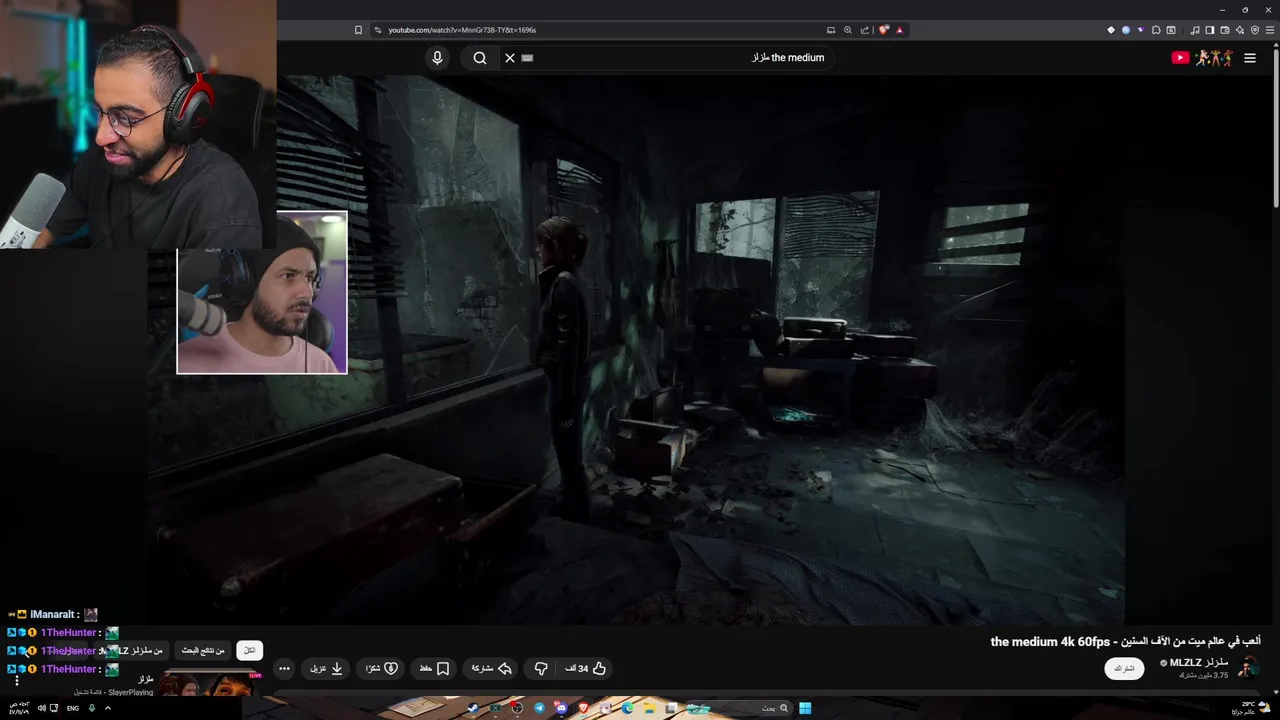Open the ملزلز MLZLZ channel name link

(1198, 663)
